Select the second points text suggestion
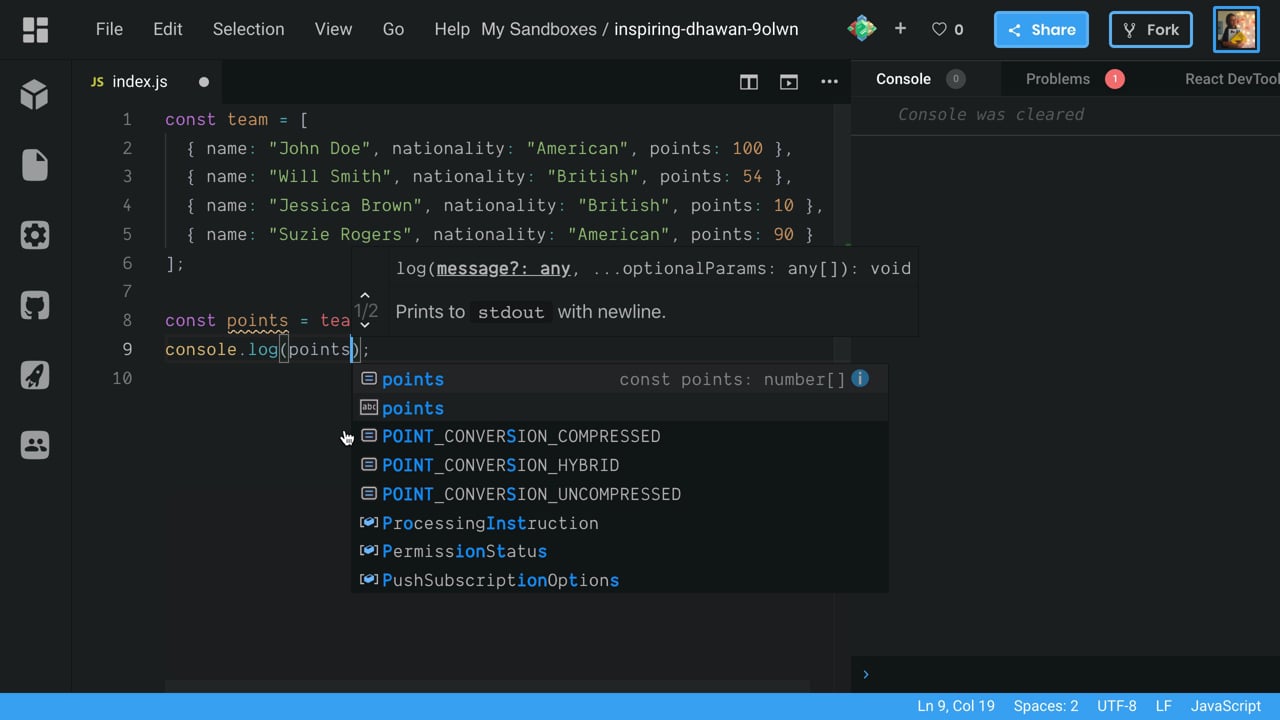Screen dimensions: 1280x720 (619, 408)
